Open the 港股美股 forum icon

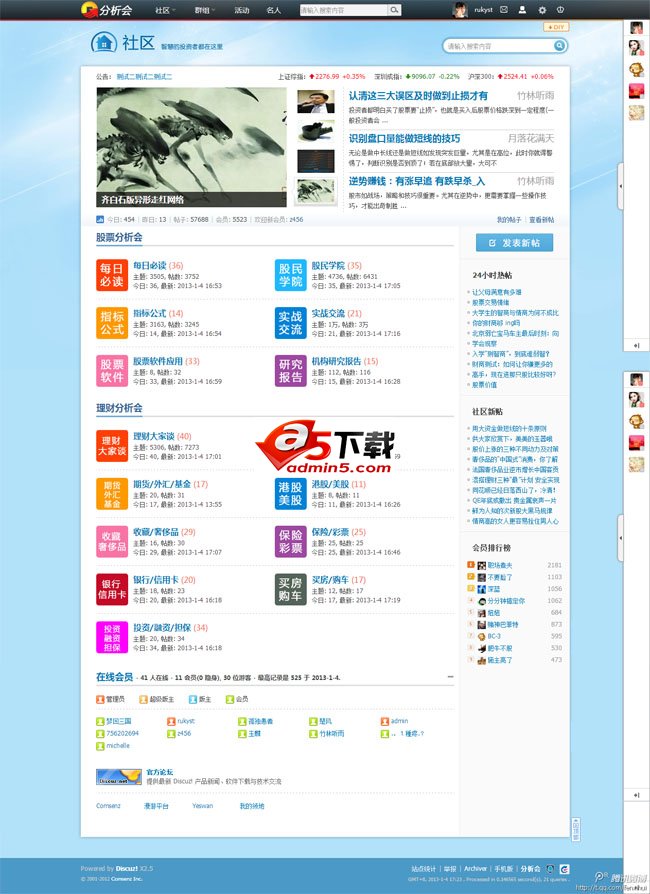click(290, 494)
